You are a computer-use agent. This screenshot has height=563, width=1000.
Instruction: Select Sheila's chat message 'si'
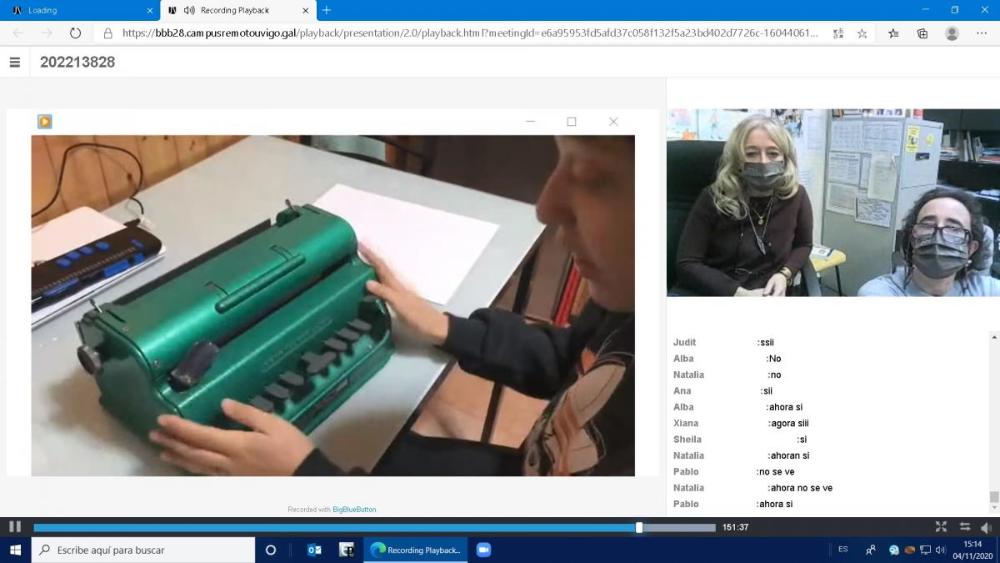(x=802, y=439)
